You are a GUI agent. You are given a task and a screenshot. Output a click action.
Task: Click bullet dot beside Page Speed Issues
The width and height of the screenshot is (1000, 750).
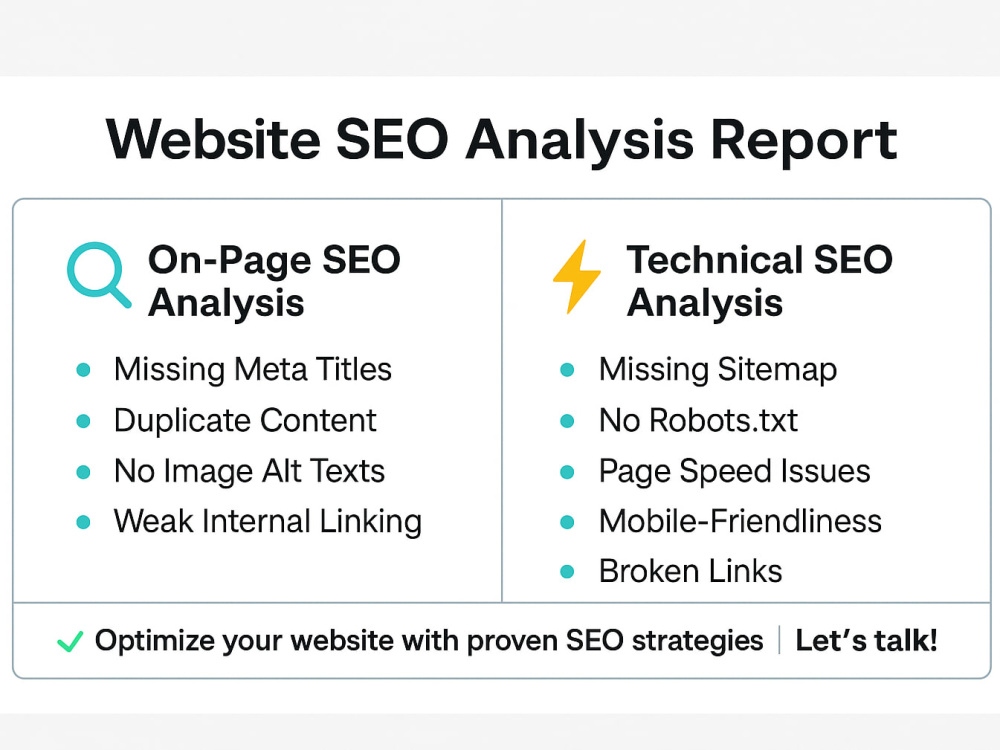click(567, 472)
